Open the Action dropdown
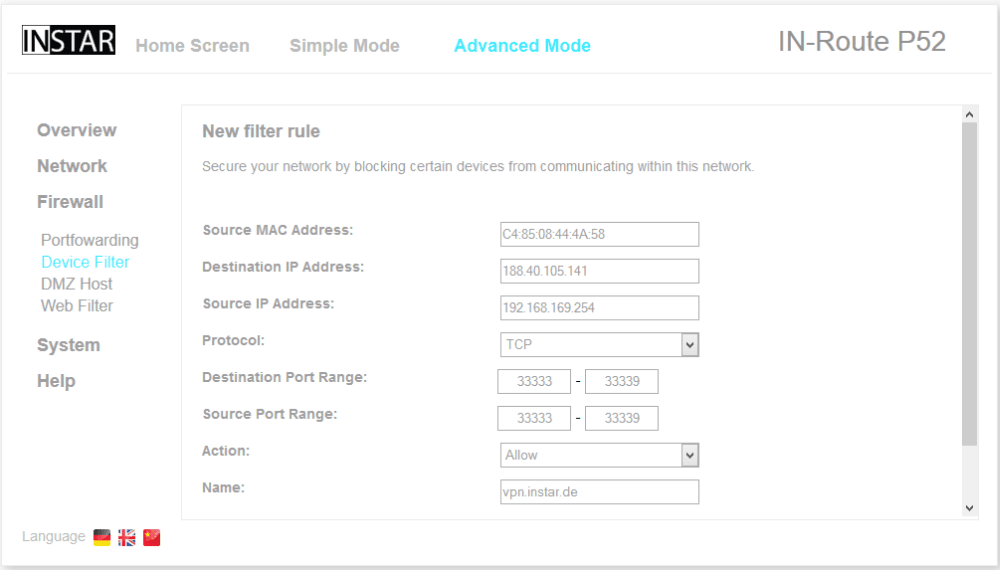The width and height of the screenshot is (1000, 570). click(x=599, y=455)
